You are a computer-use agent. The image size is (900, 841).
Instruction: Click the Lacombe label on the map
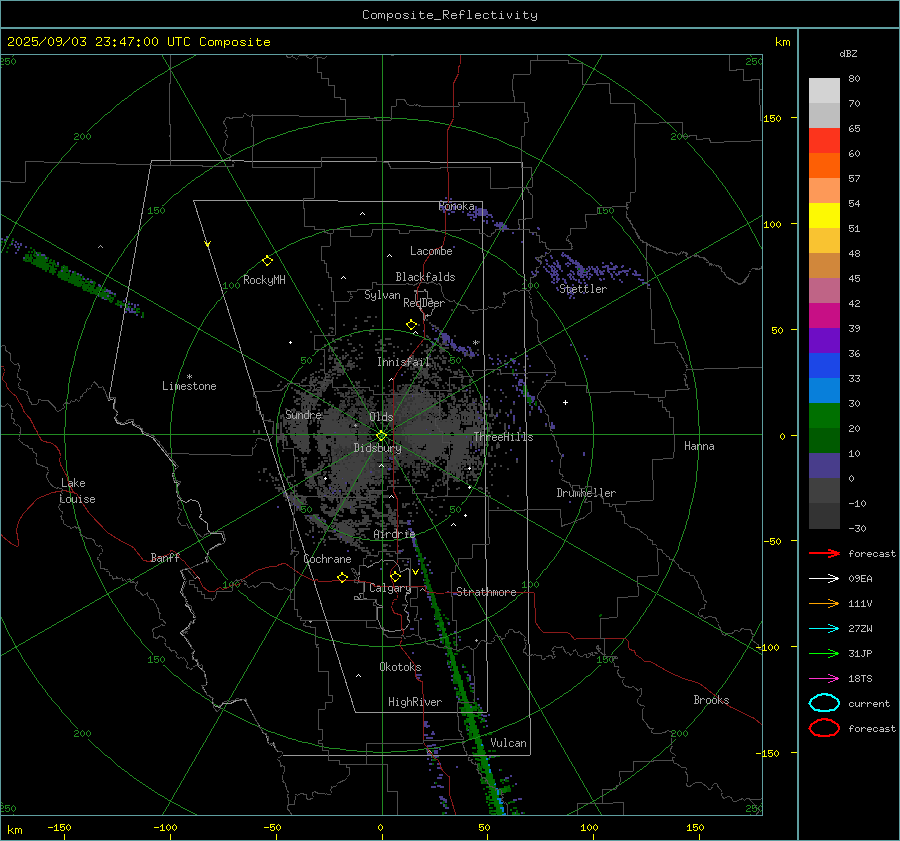tap(431, 251)
